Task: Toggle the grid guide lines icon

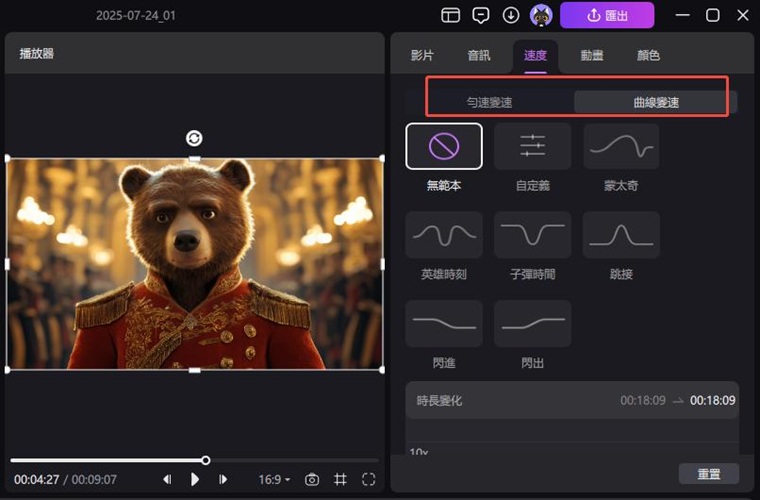Action: coord(340,480)
